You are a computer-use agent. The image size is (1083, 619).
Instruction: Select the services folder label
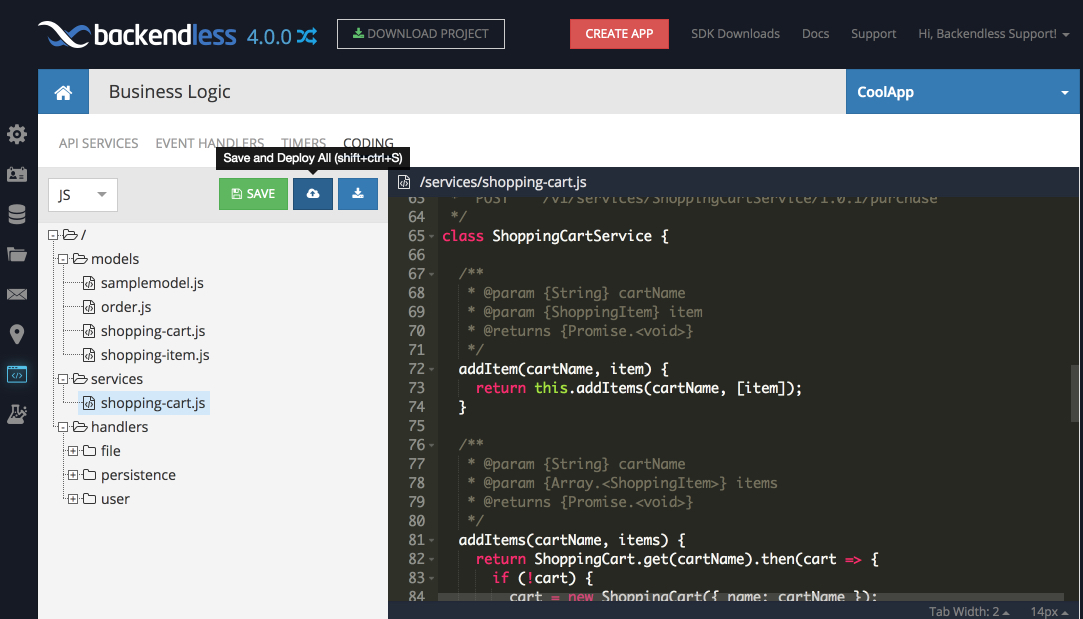117,379
